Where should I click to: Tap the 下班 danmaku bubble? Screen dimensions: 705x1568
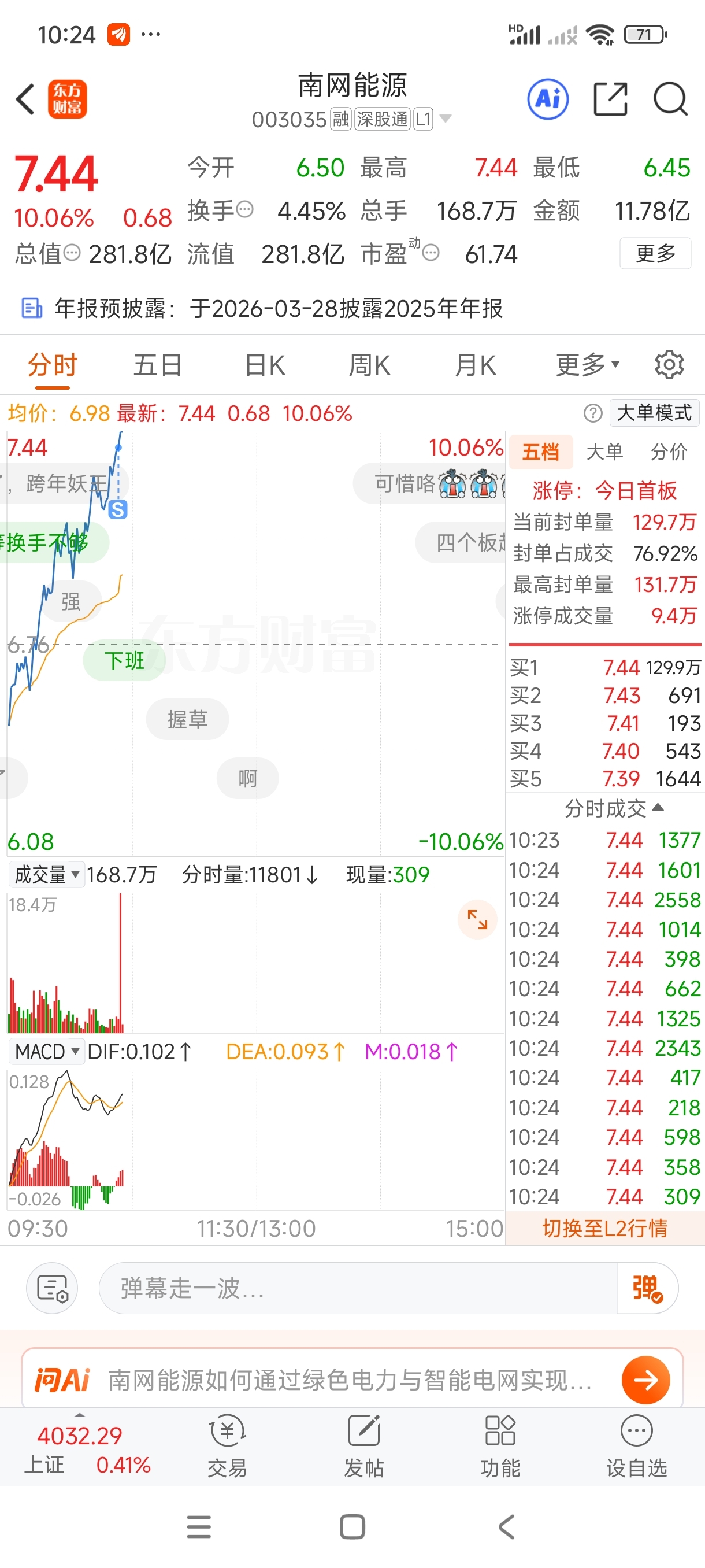(124, 660)
